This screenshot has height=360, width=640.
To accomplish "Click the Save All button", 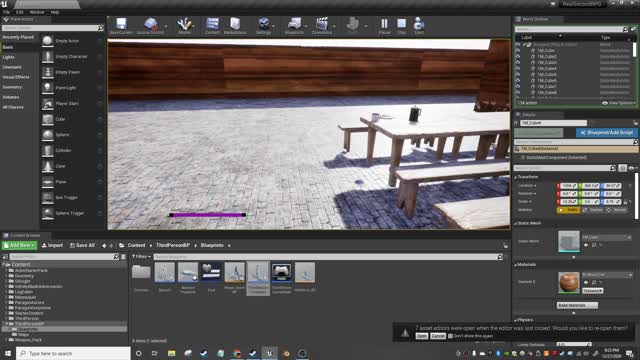I will 82,245.
